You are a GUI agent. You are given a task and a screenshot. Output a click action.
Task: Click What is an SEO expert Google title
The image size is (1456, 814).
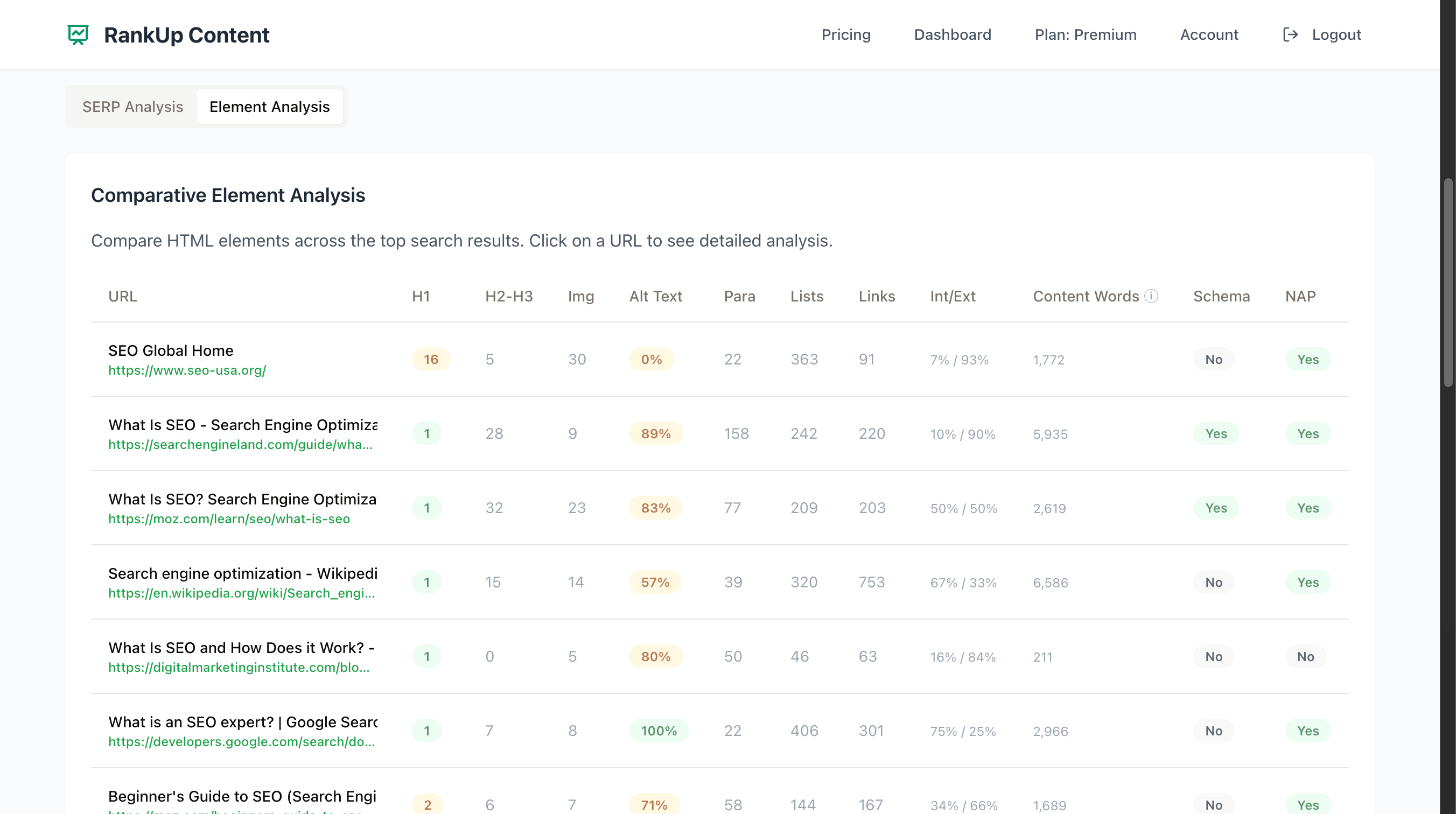tap(243, 722)
